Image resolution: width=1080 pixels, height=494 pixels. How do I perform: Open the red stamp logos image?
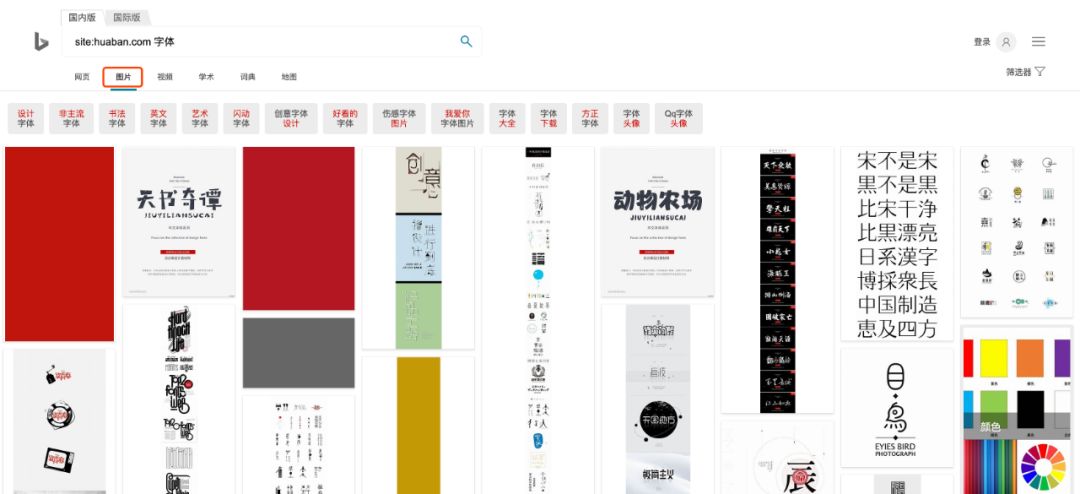point(59,421)
